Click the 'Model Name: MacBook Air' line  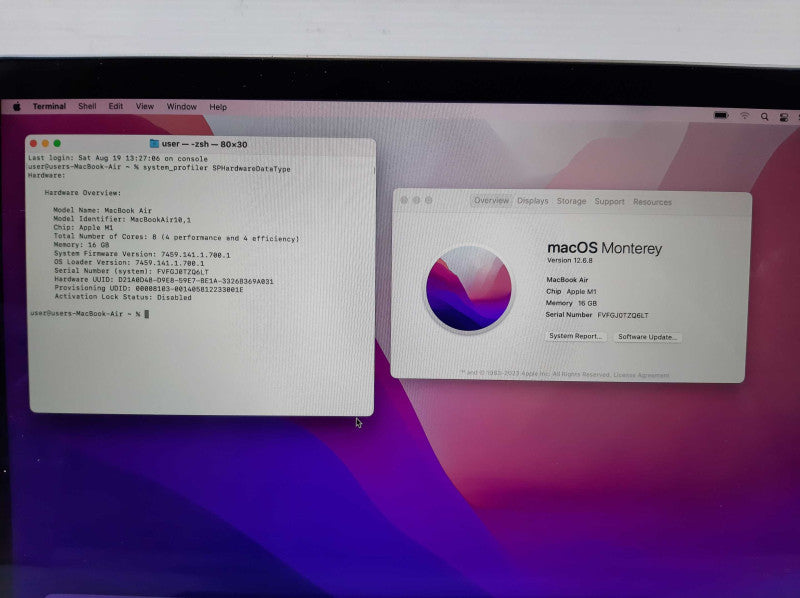[x=103, y=210]
